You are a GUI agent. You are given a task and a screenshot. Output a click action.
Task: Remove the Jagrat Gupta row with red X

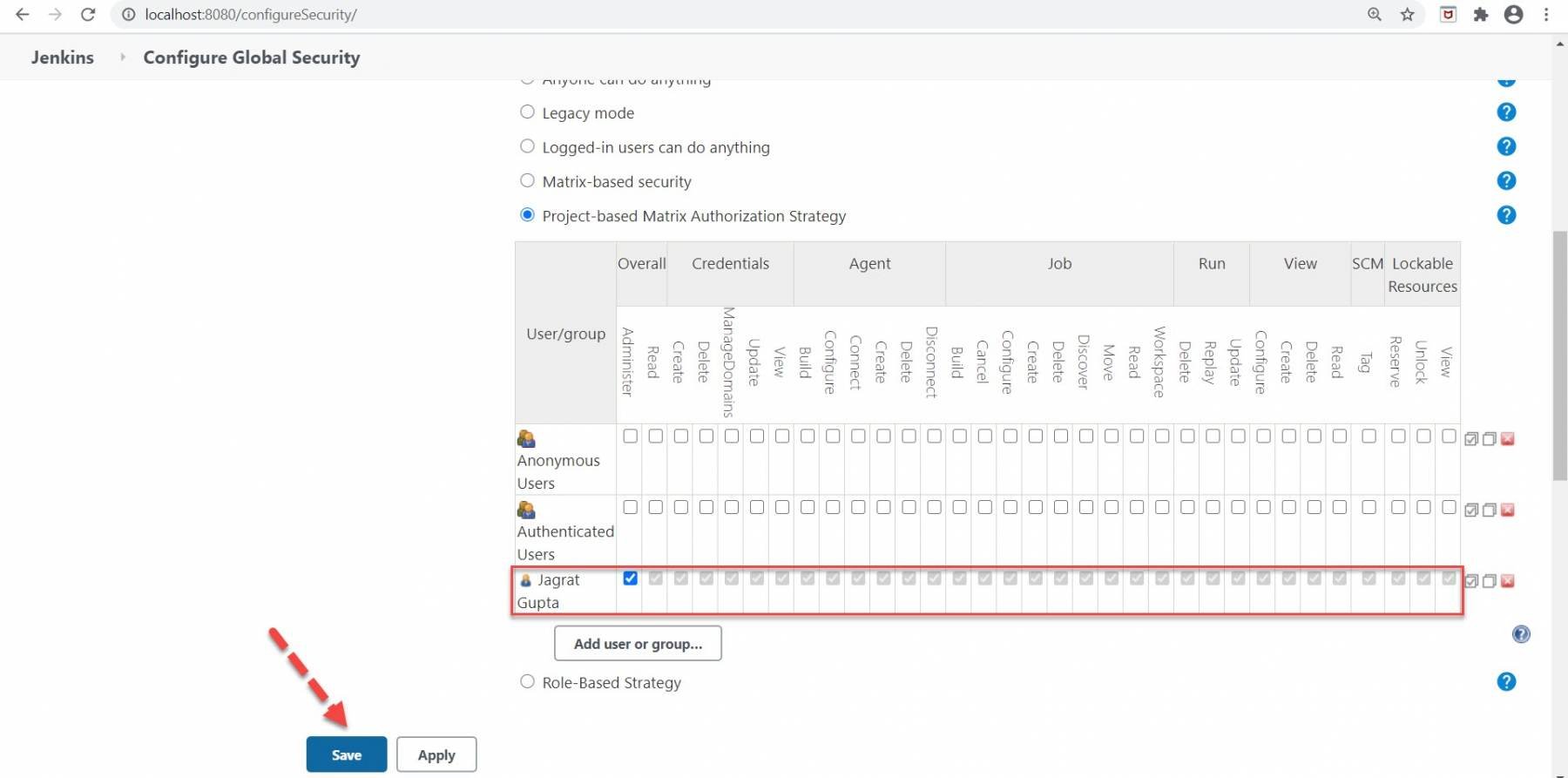point(1508,581)
